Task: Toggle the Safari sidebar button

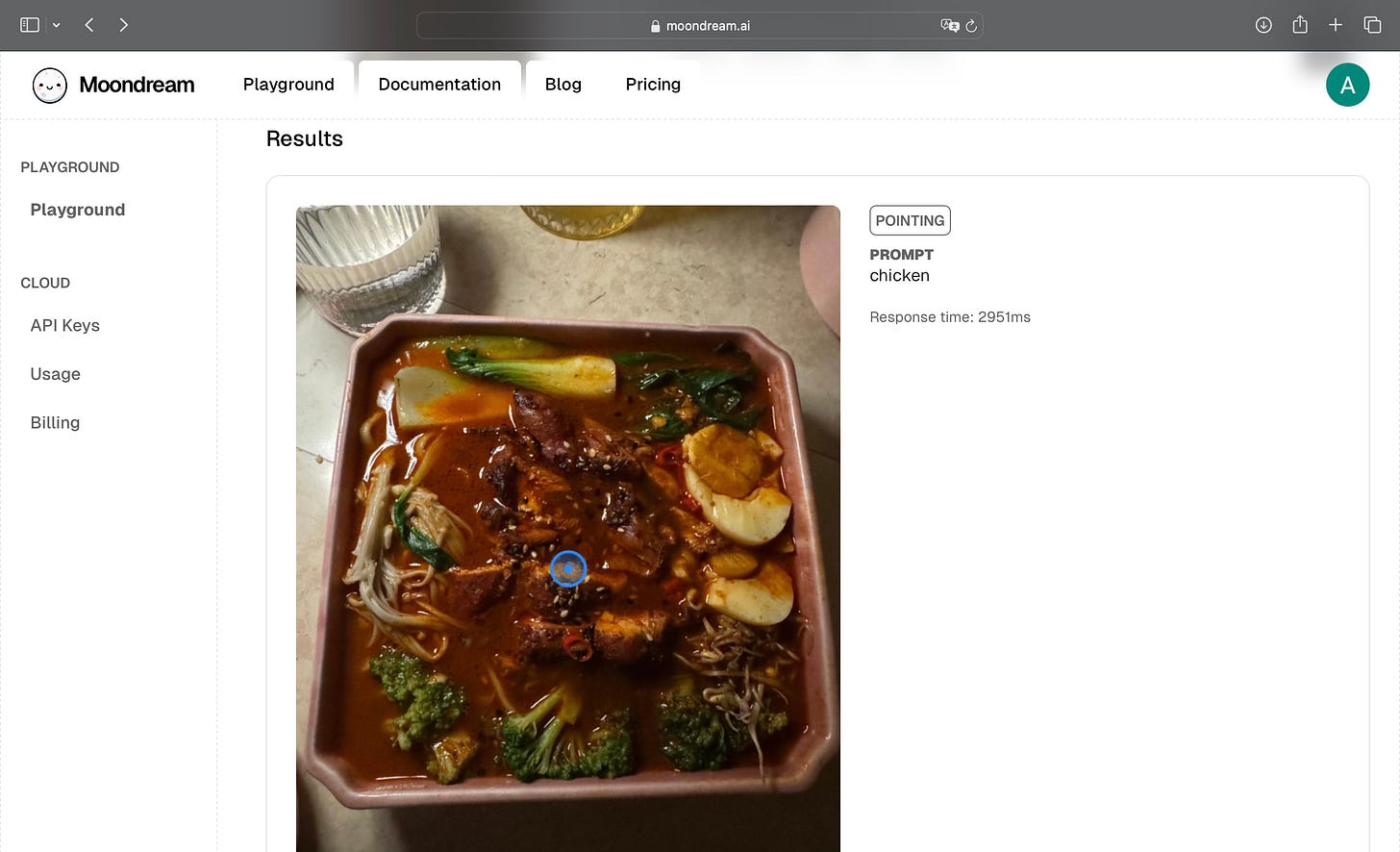Action: pos(30,25)
